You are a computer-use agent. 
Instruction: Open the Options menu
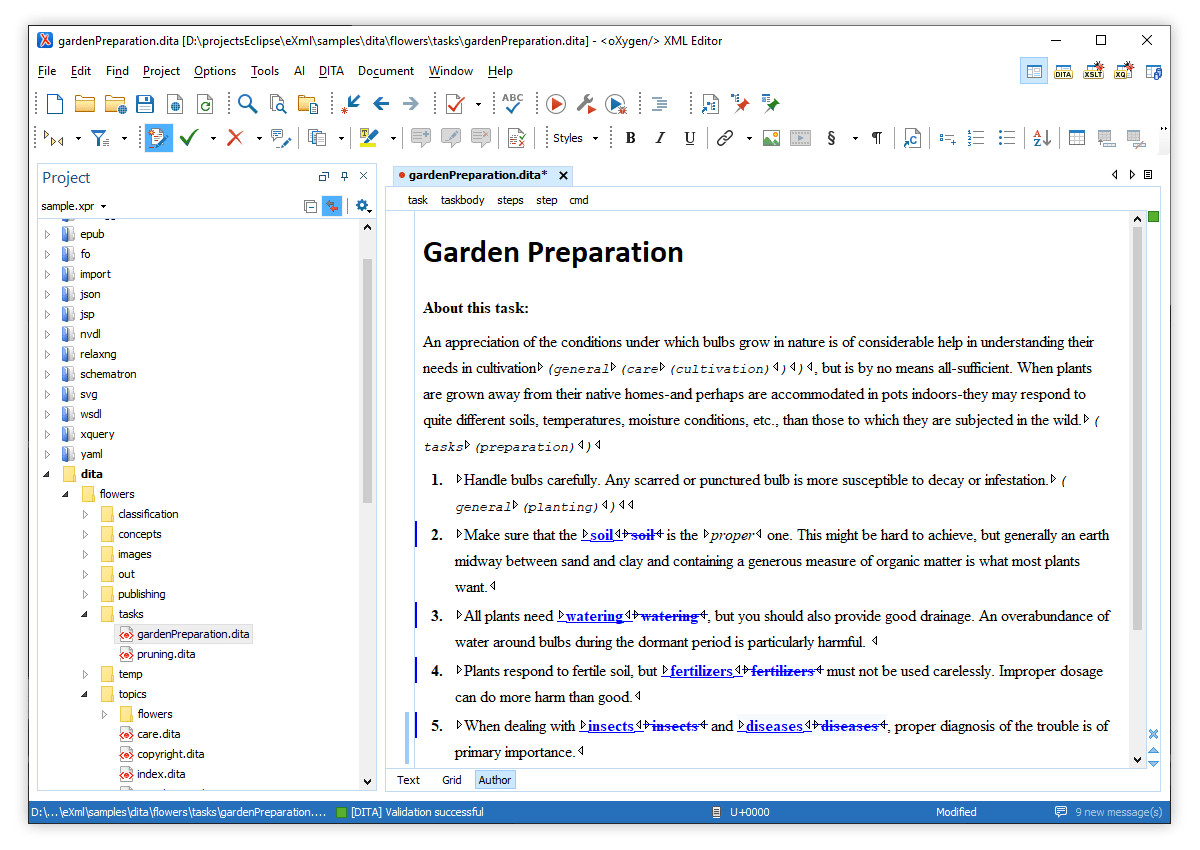pyautogui.click(x=215, y=71)
